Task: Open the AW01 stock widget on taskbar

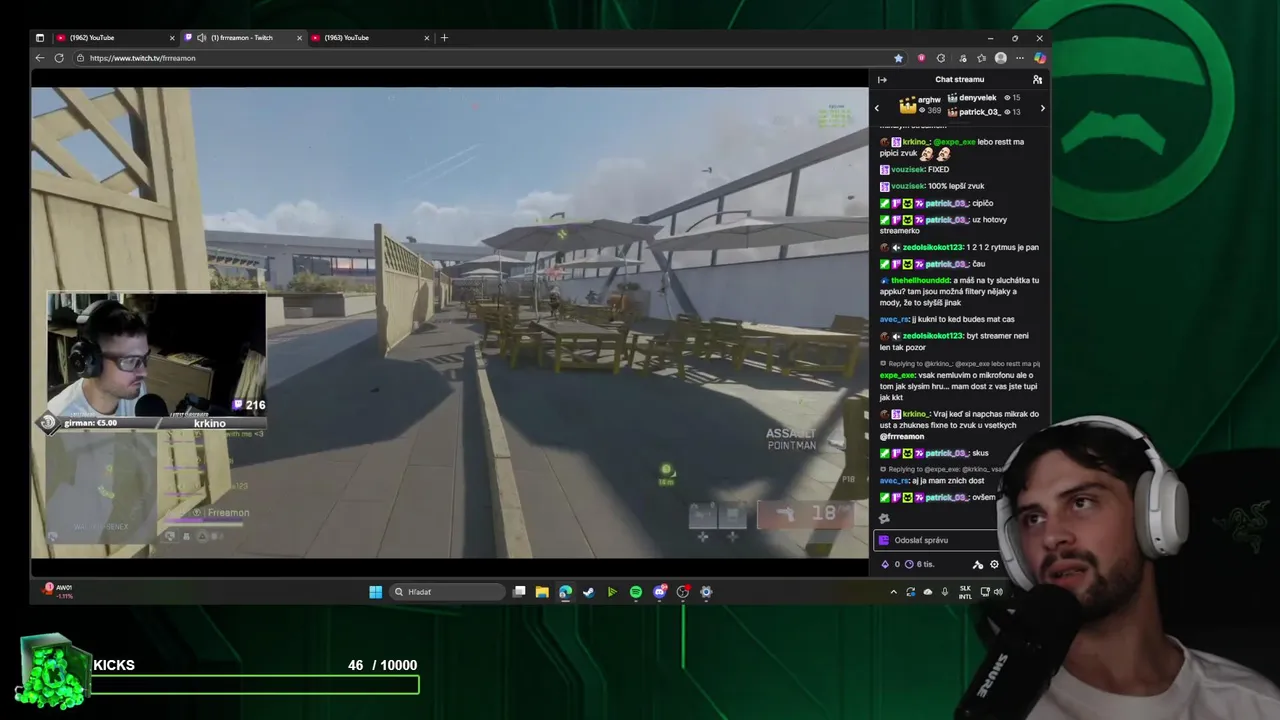Action: click(58, 591)
